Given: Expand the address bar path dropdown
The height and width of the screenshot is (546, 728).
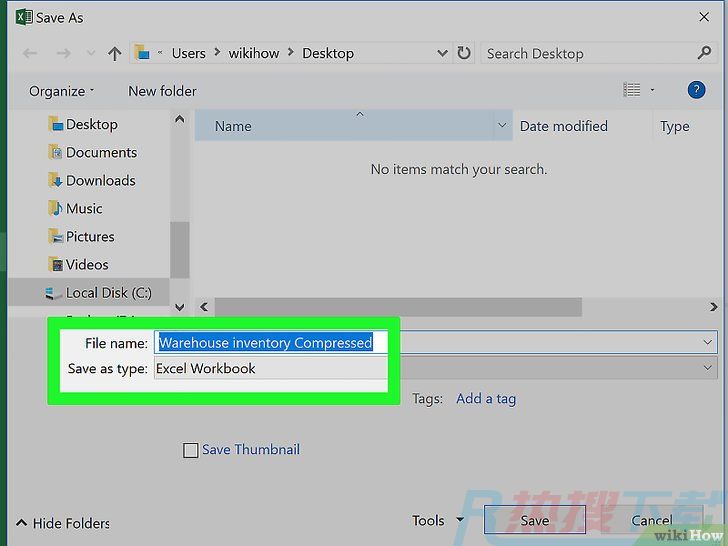Looking at the screenshot, I should [x=442, y=53].
